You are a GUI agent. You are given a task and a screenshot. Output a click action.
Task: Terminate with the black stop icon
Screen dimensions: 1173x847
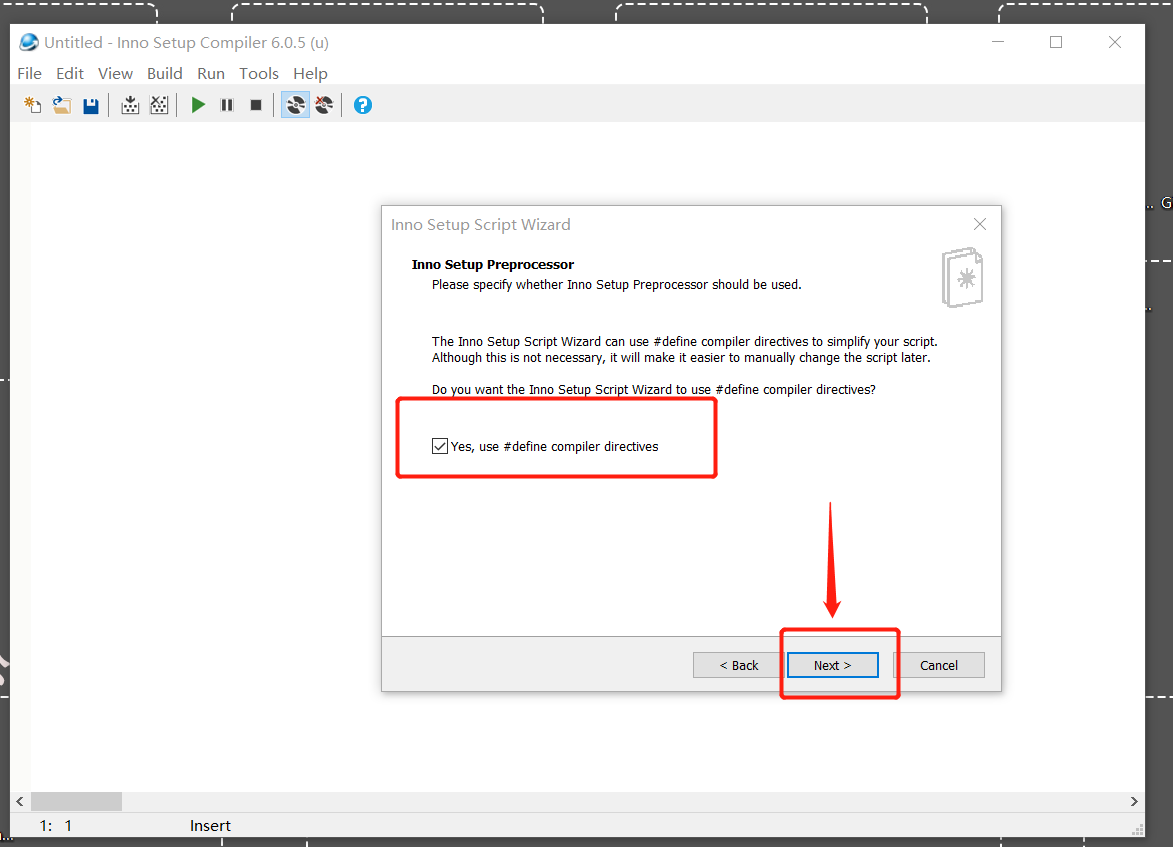click(256, 106)
